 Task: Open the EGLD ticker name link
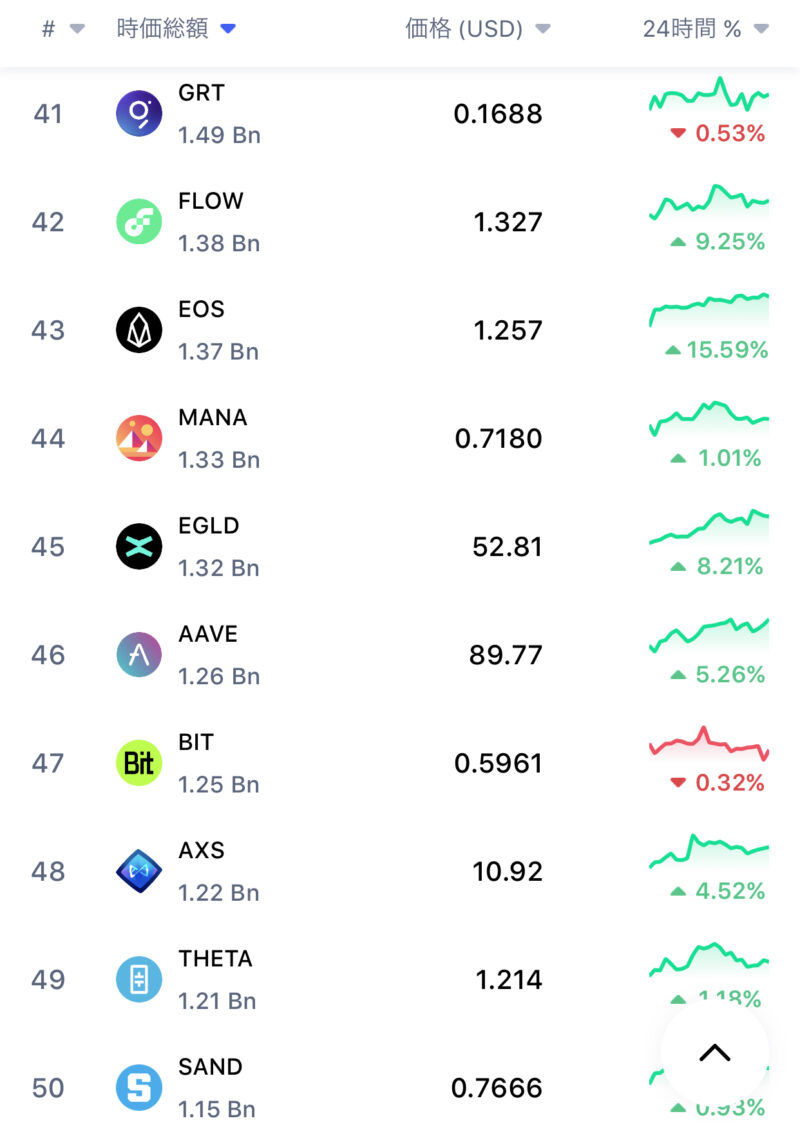209,526
